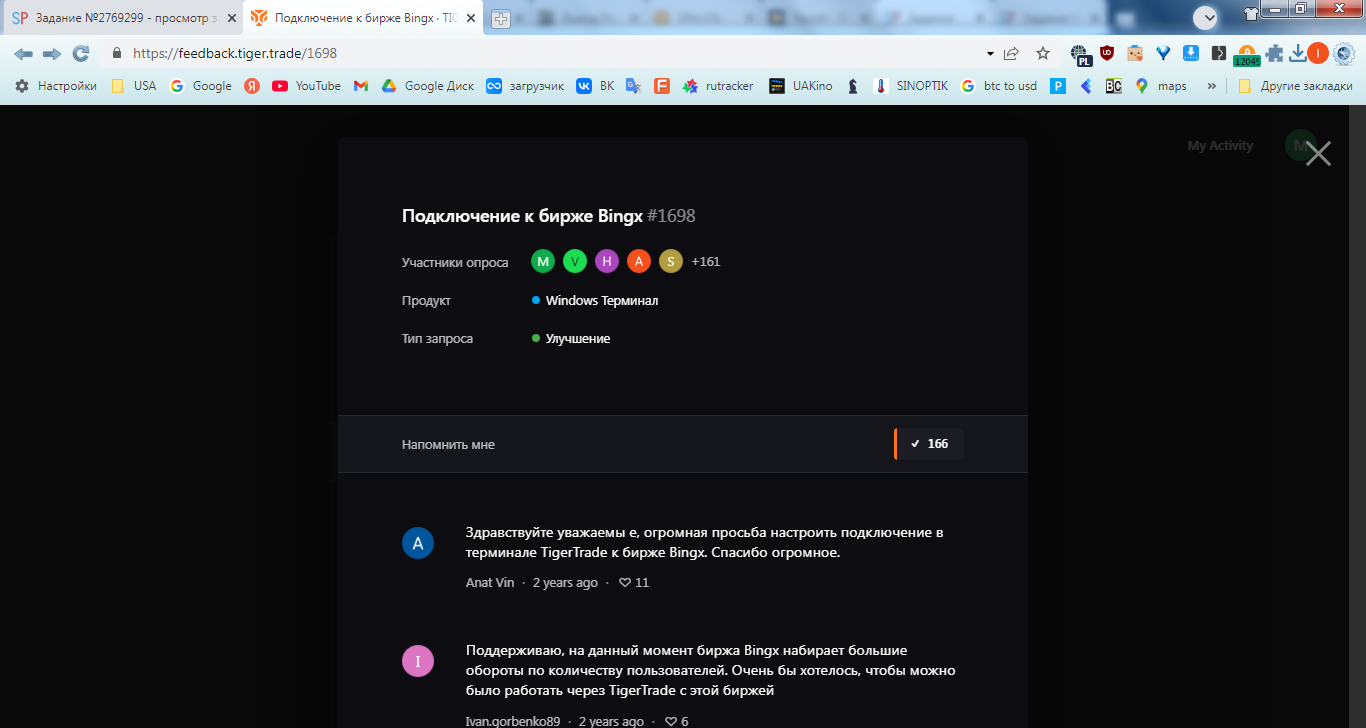Open the blue download arrow extension
This screenshot has width=1366, height=728.
1191,53
